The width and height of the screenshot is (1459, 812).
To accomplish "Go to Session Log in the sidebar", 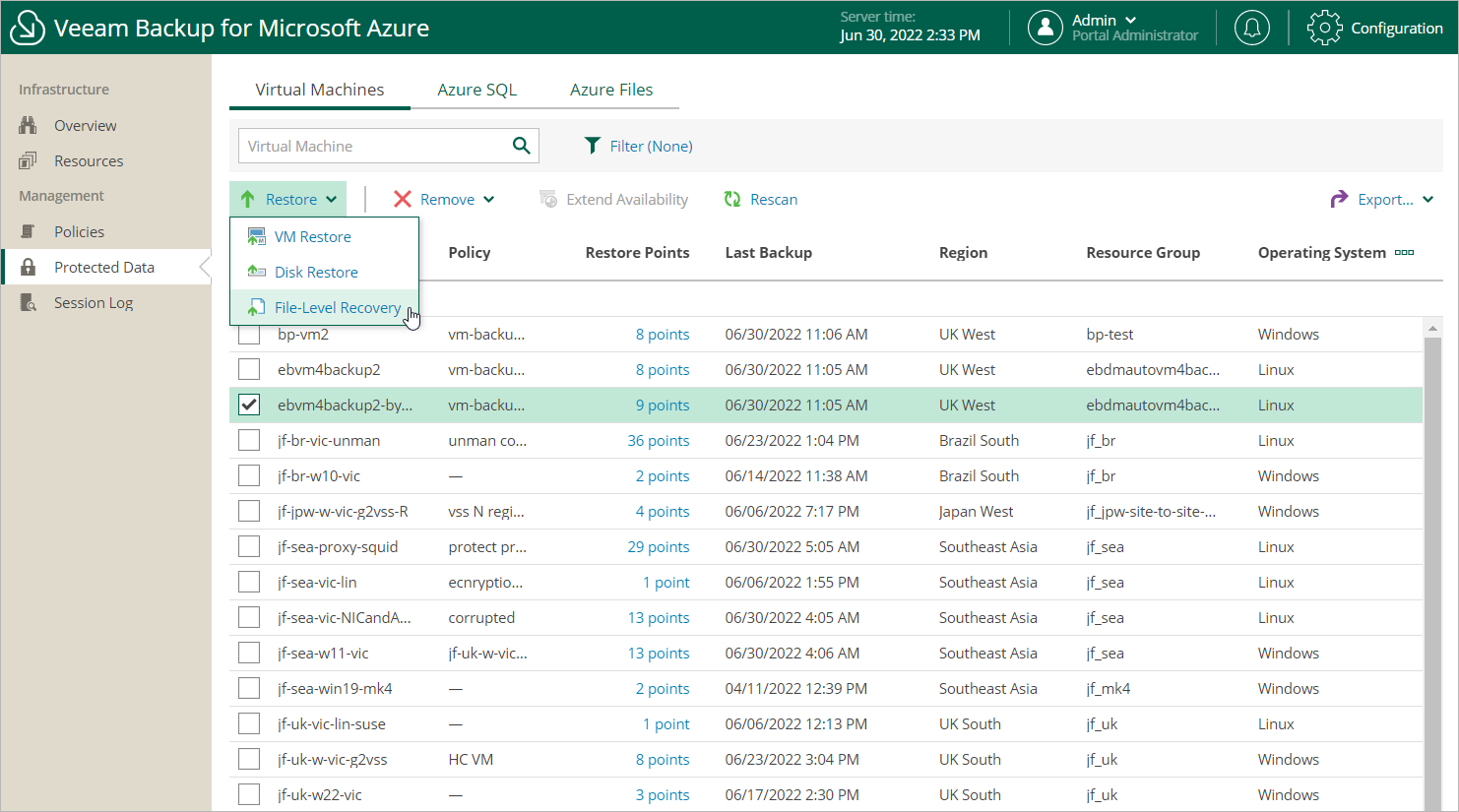I will 93,303.
